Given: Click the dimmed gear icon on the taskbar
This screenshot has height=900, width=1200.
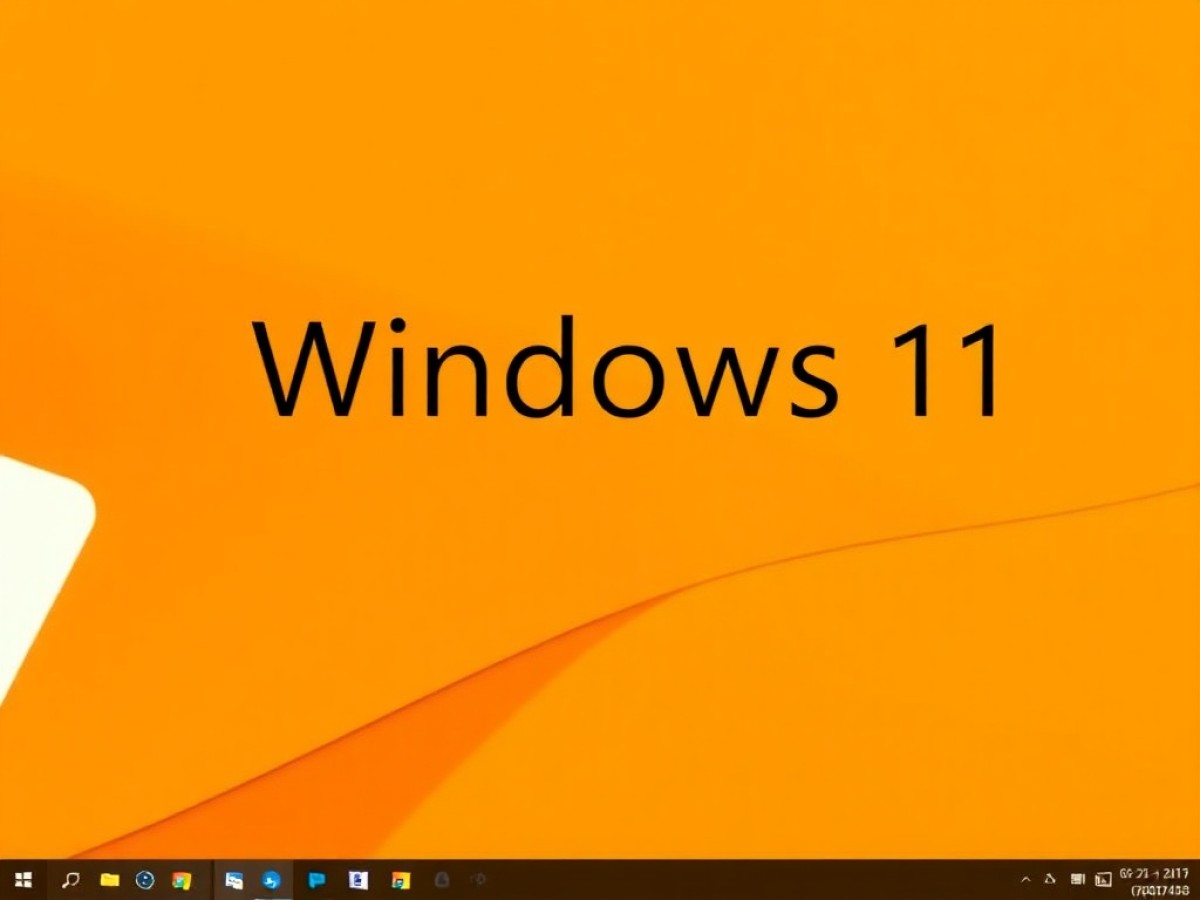Looking at the screenshot, I should [479, 880].
